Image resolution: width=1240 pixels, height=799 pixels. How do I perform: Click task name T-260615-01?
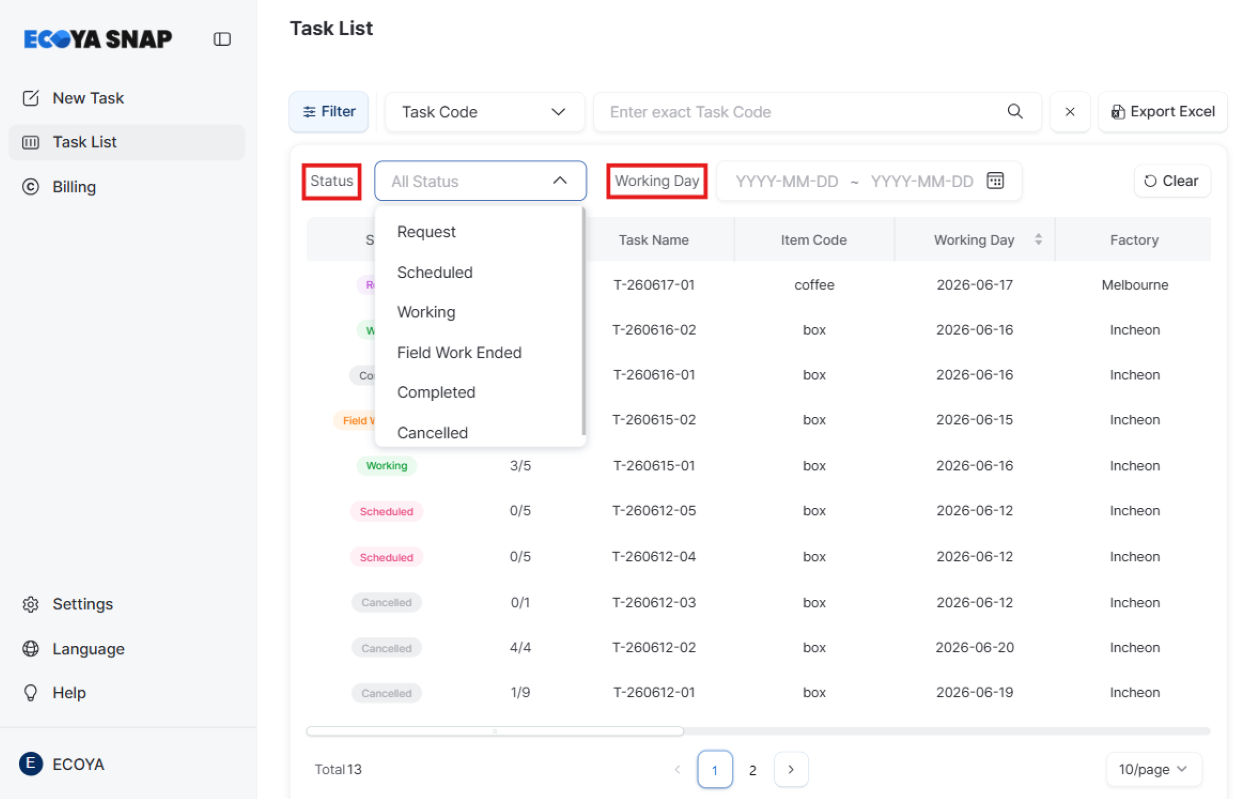coord(654,466)
